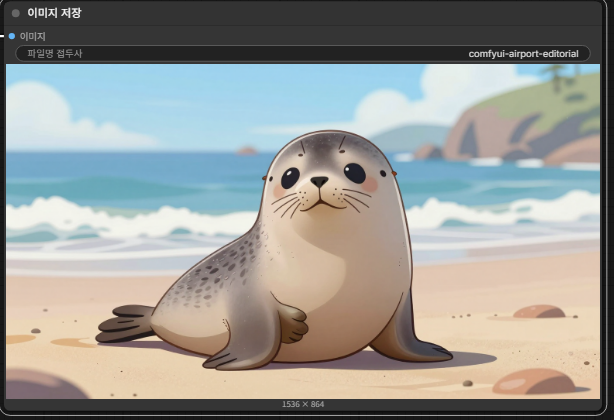Screen dimensions: 614x420
Task: Click the blurry rock at preview bottom-left
Action: click(x=45, y=384)
